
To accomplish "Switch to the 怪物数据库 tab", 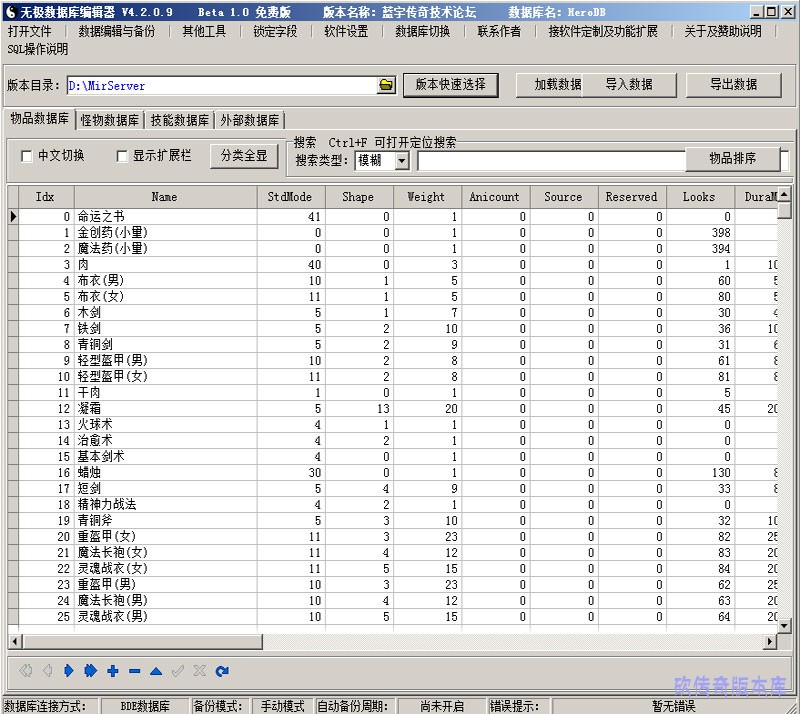I will [x=110, y=120].
